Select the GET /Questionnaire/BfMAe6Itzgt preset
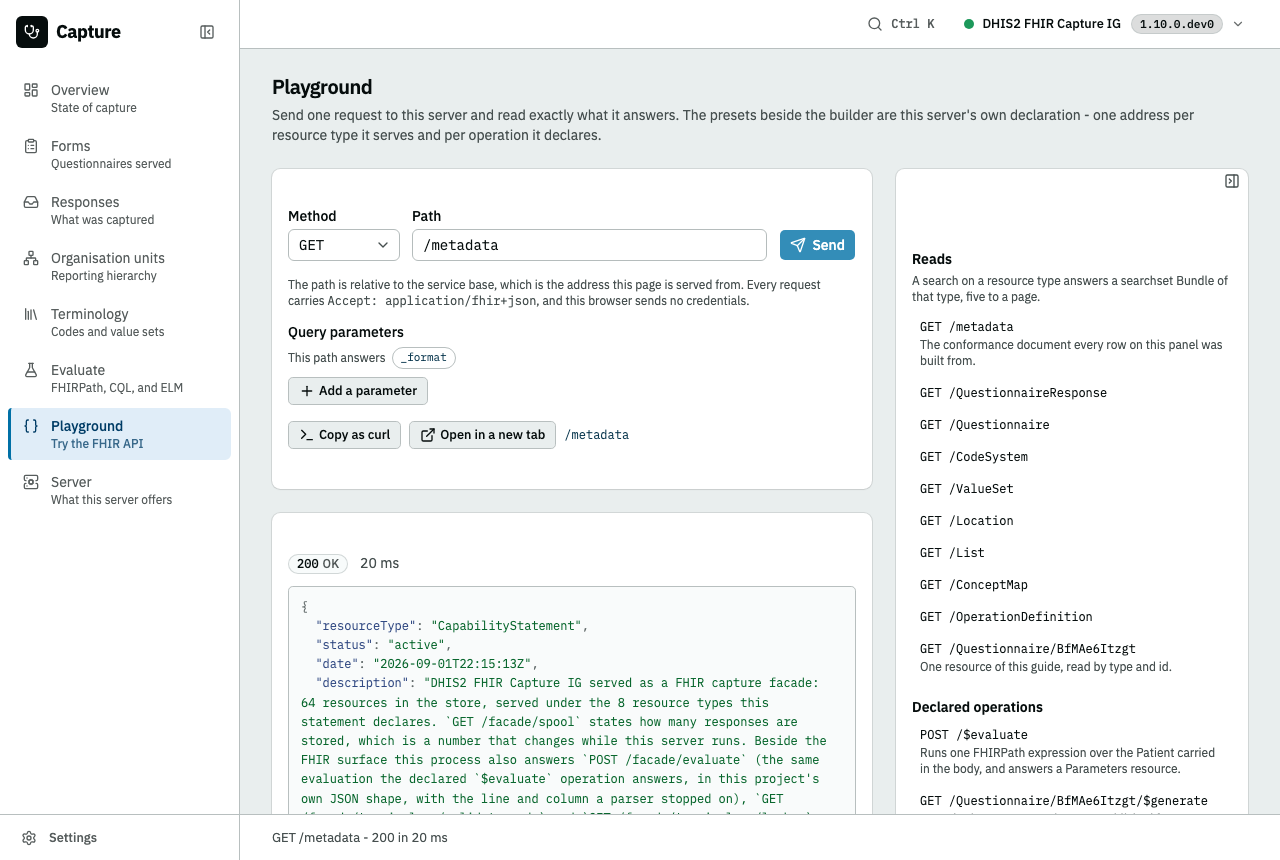This screenshot has height=860, width=1280. 1072,657
